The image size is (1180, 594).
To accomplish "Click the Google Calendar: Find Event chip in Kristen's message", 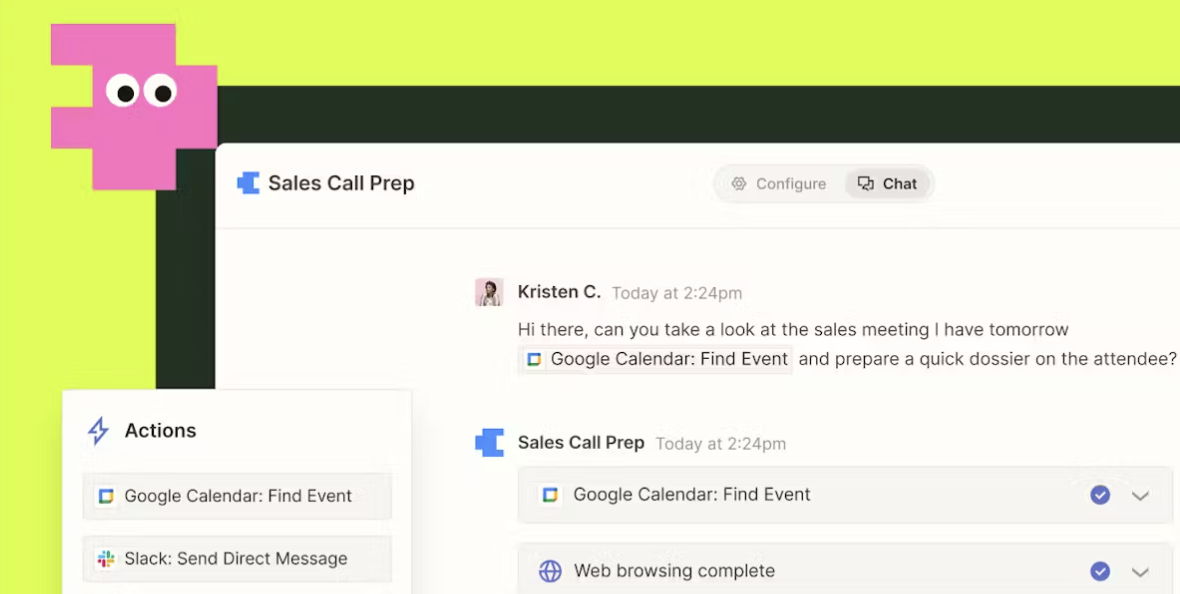I will (x=655, y=359).
